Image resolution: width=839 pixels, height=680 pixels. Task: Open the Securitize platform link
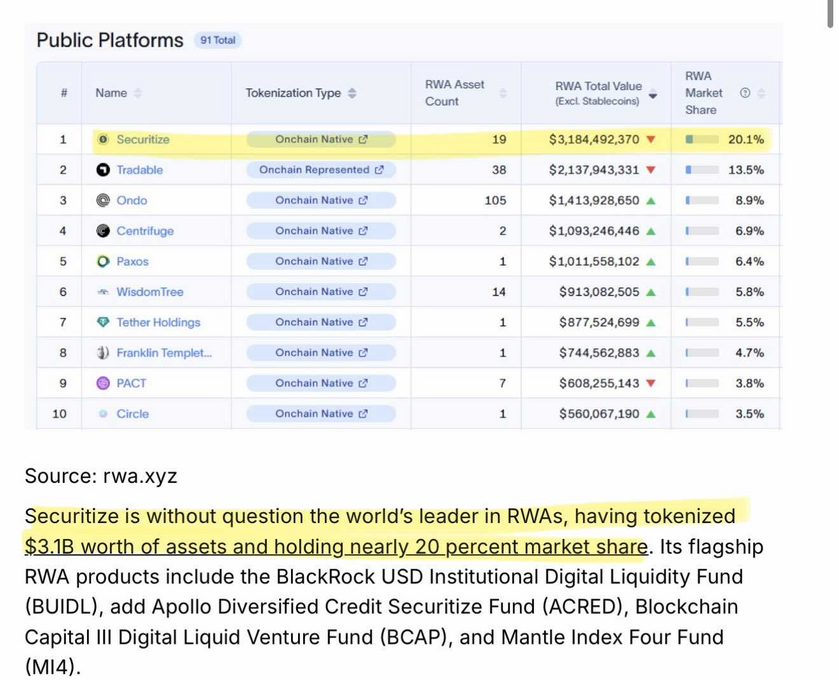[143, 139]
